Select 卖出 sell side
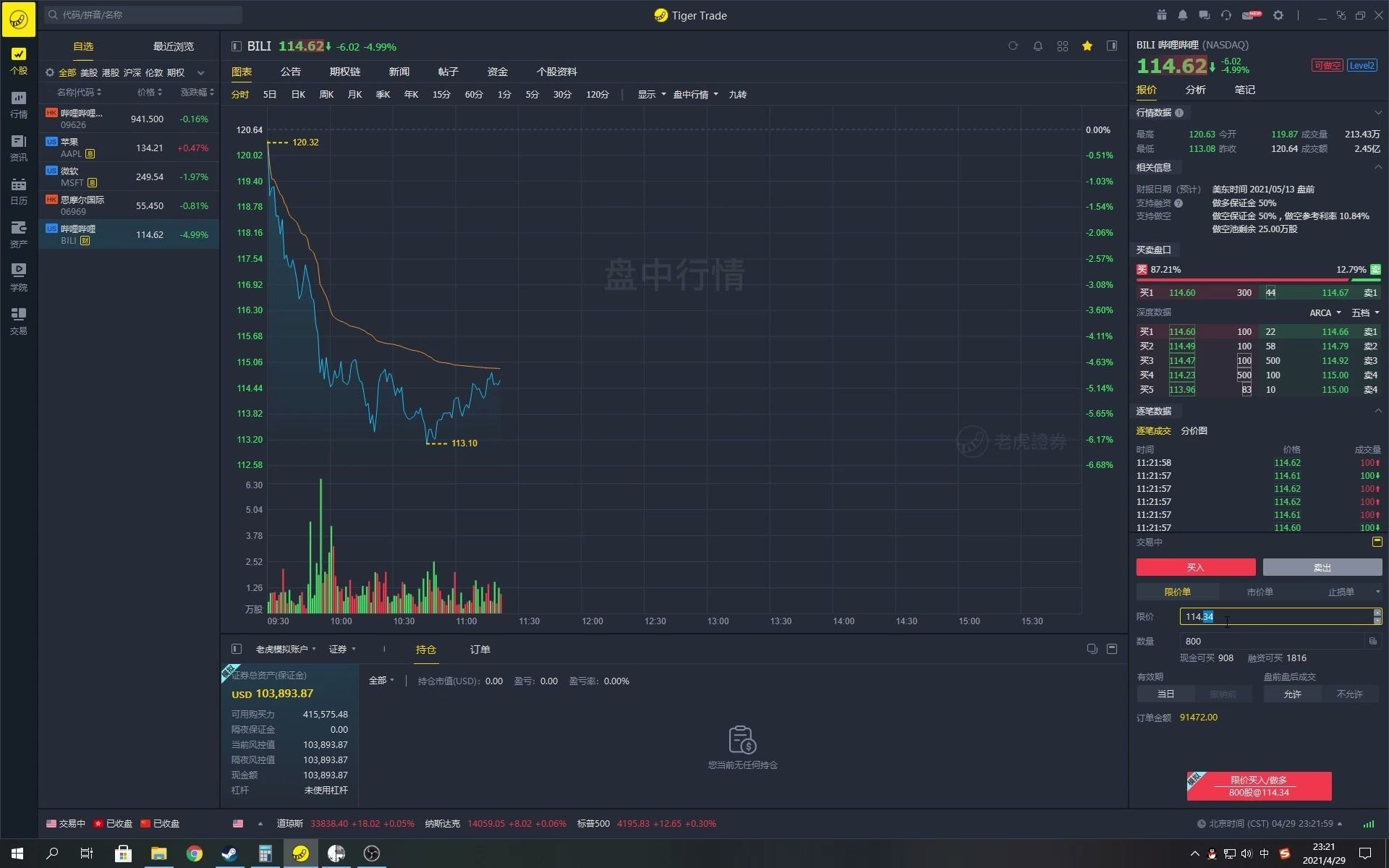Image resolution: width=1389 pixels, height=868 pixels. (x=1322, y=567)
